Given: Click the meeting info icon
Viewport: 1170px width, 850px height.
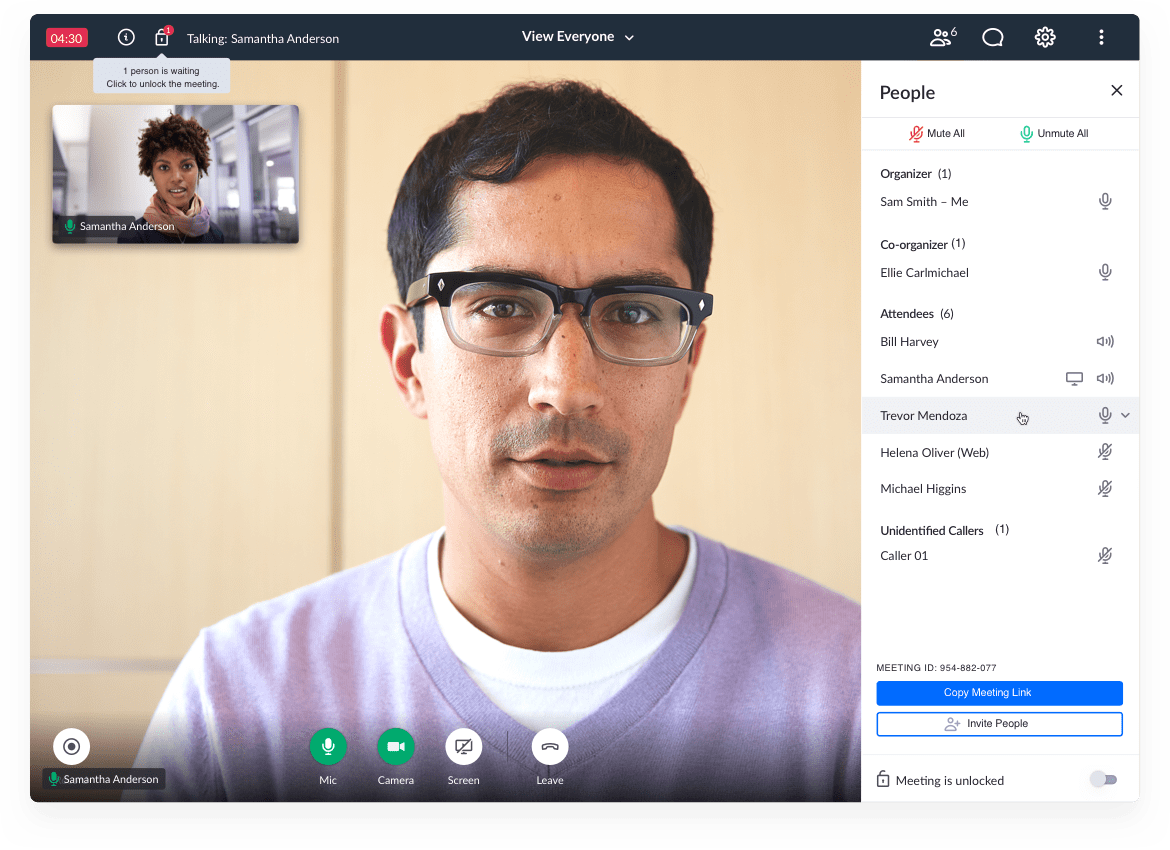Looking at the screenshot, I should click(x=126, y=37).
